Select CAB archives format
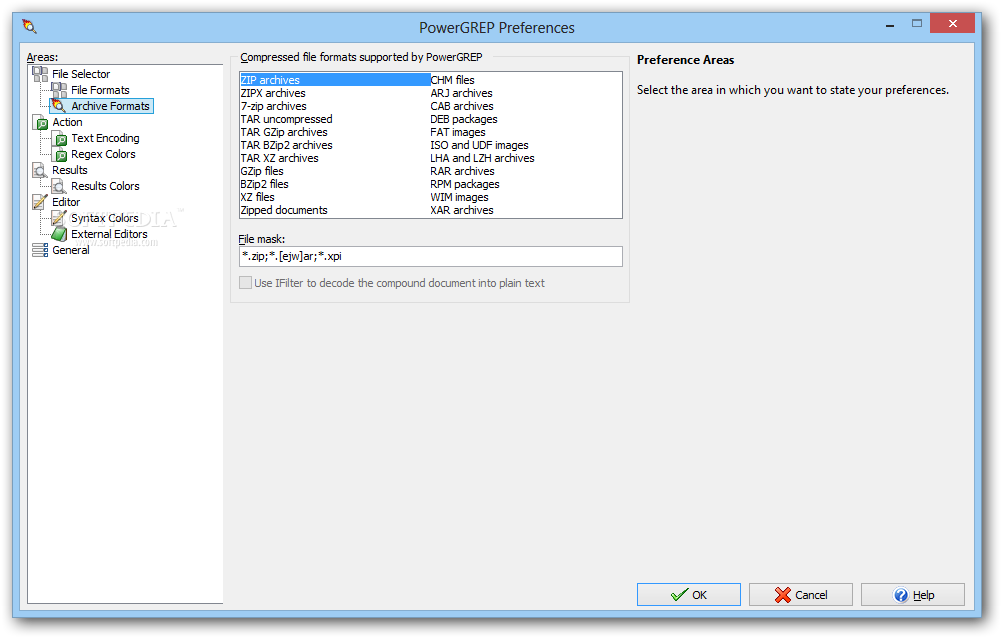The height and width of the screenshot is (638, 1002). pos(462,106)
